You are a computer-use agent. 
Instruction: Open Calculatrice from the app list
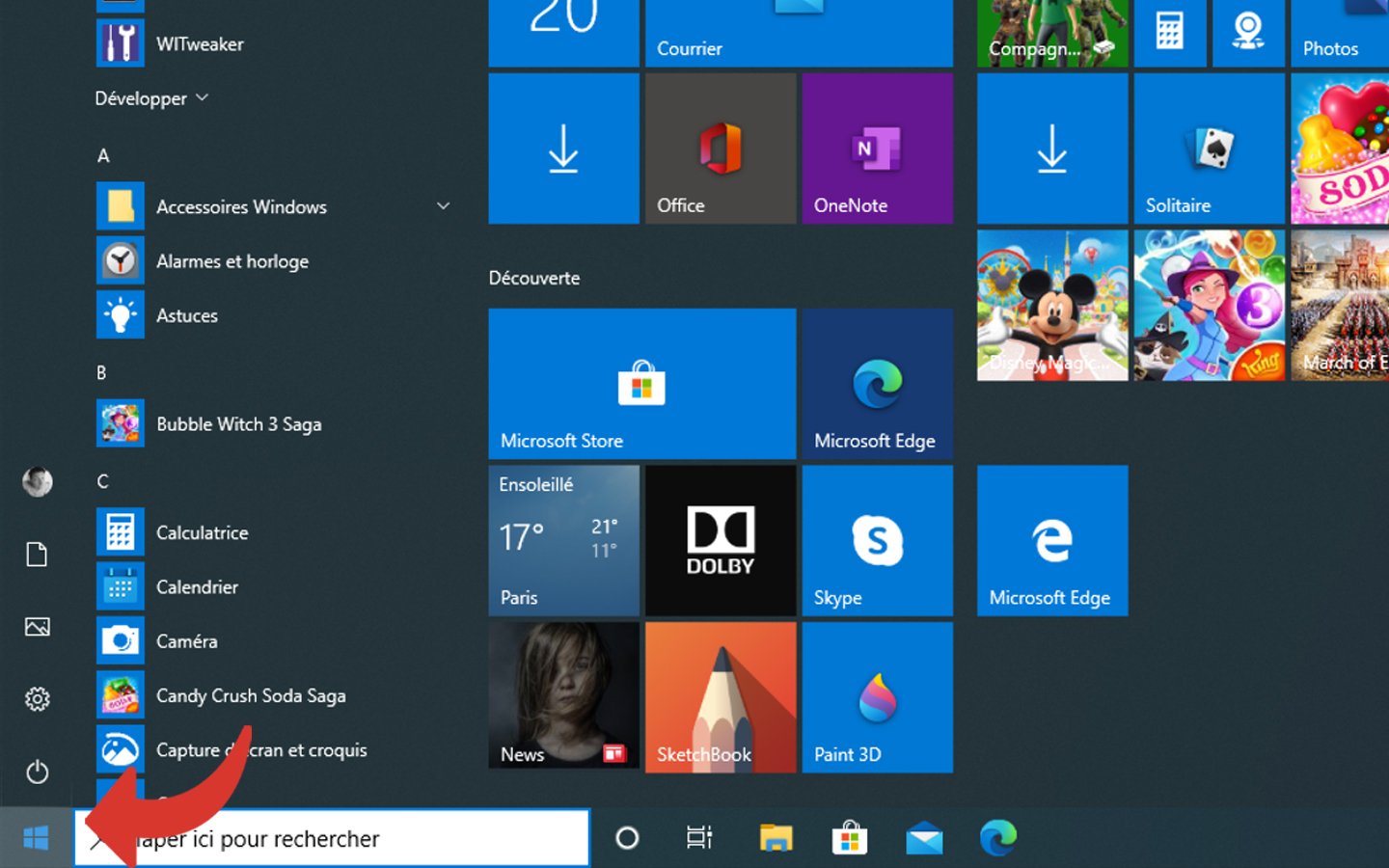[203, 532]
